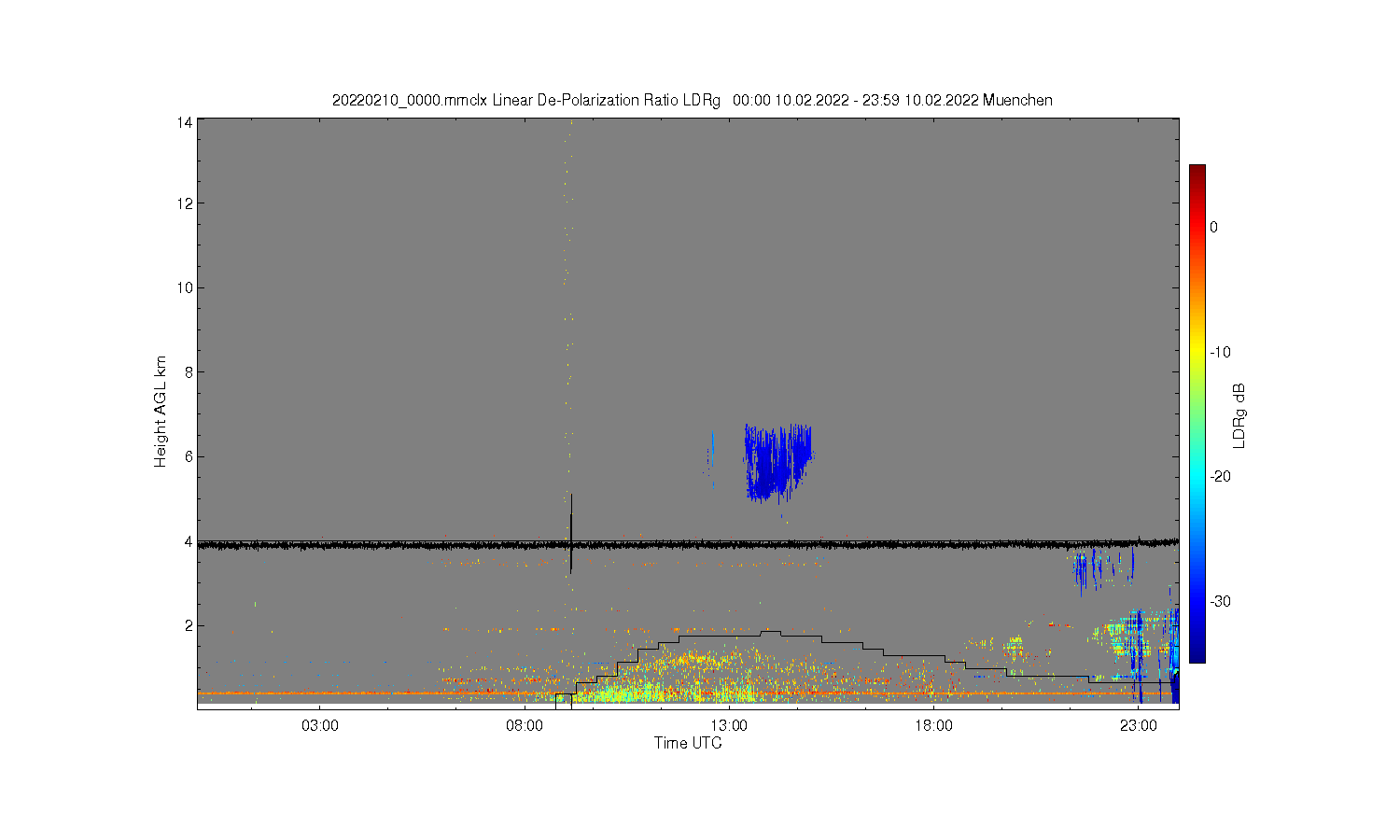Click the height tick label '8'
The height and width of the screenshot is (840, 1400).
(189, 371)
